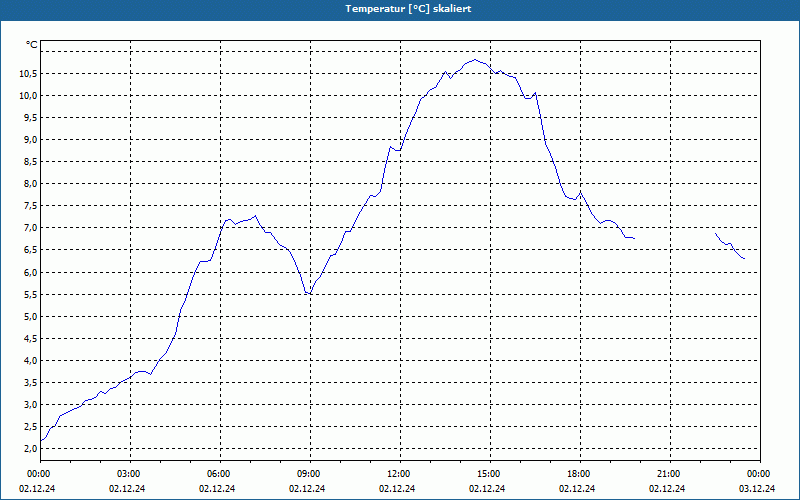Select the '3,5' y-axis value

pyautogui.click(x=30, y=382)
